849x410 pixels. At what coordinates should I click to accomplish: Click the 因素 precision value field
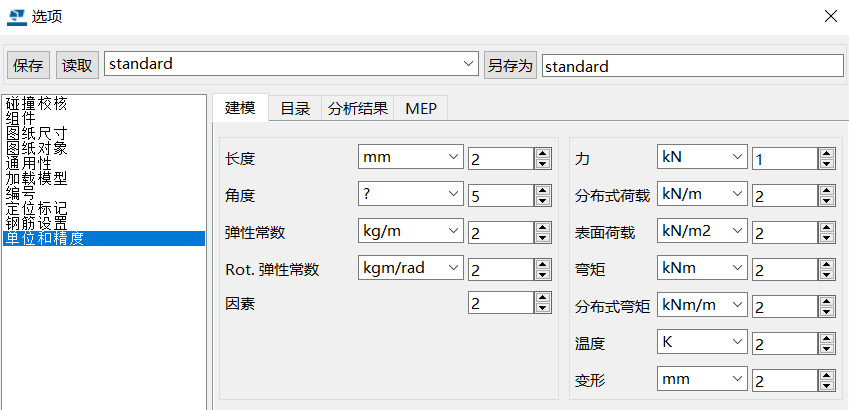tap(501, 303)
